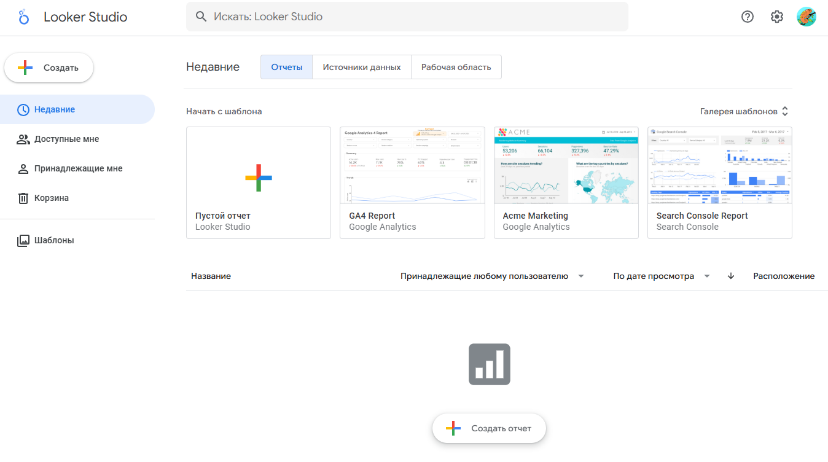The height and width of the screenshot is (462, 828).
Task: Expand the Галерея шаблонов toggle
Action: point(745,111)
